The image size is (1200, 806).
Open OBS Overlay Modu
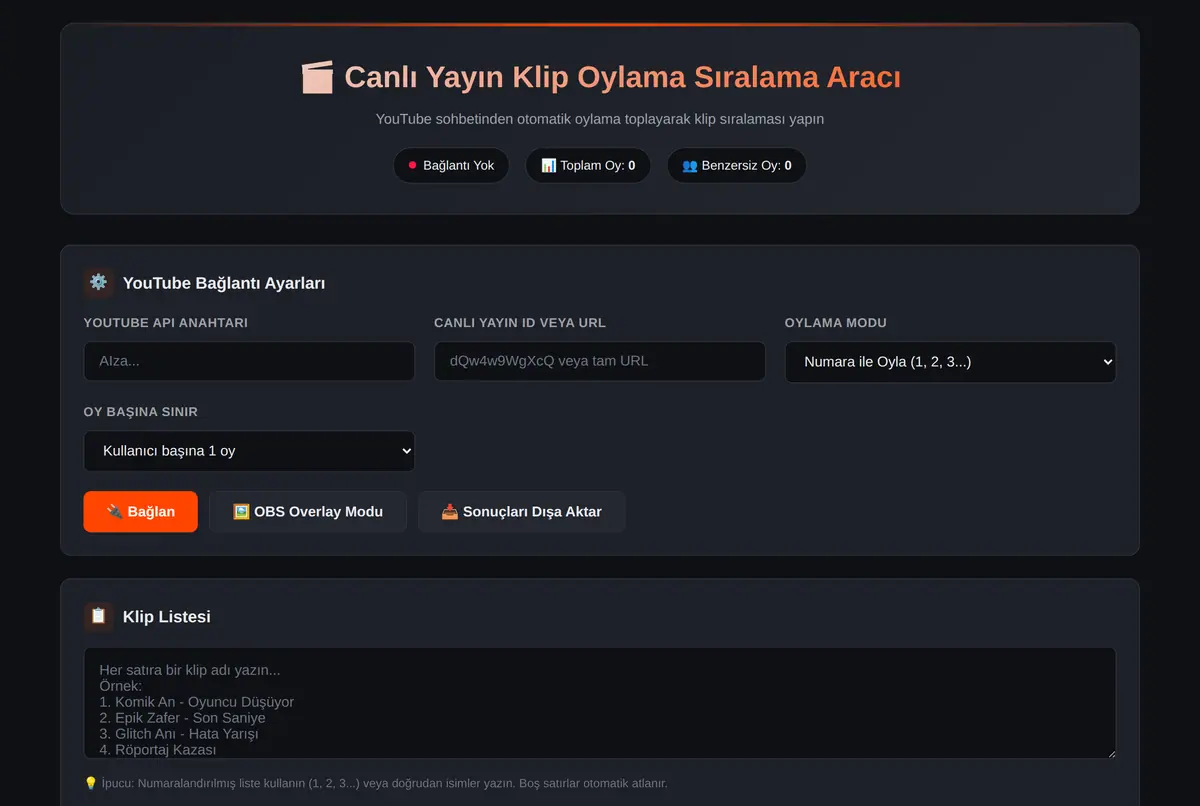(x=308, y=511)
